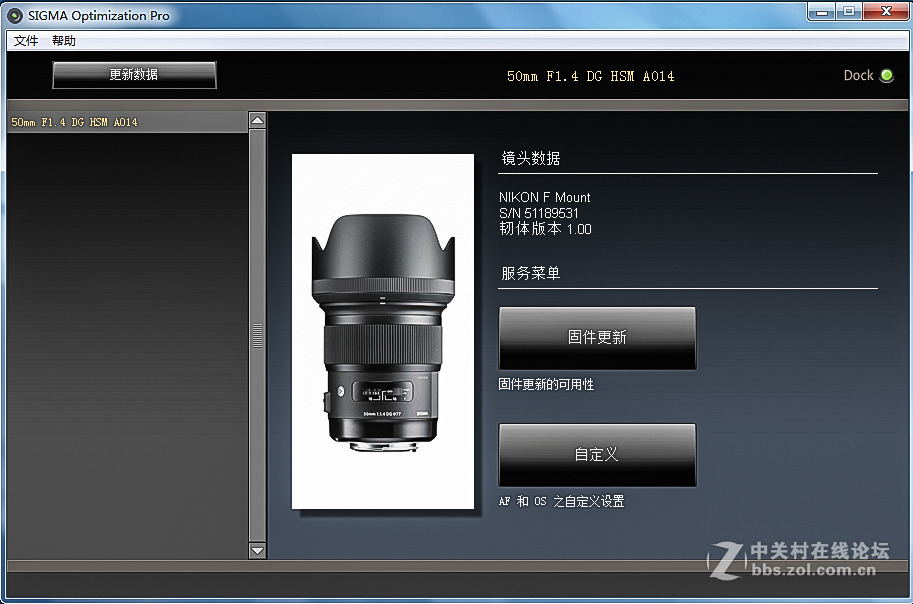The image size is (913, 604).
Task: Open the 文件 menu
Action: [x=25, y=41]
